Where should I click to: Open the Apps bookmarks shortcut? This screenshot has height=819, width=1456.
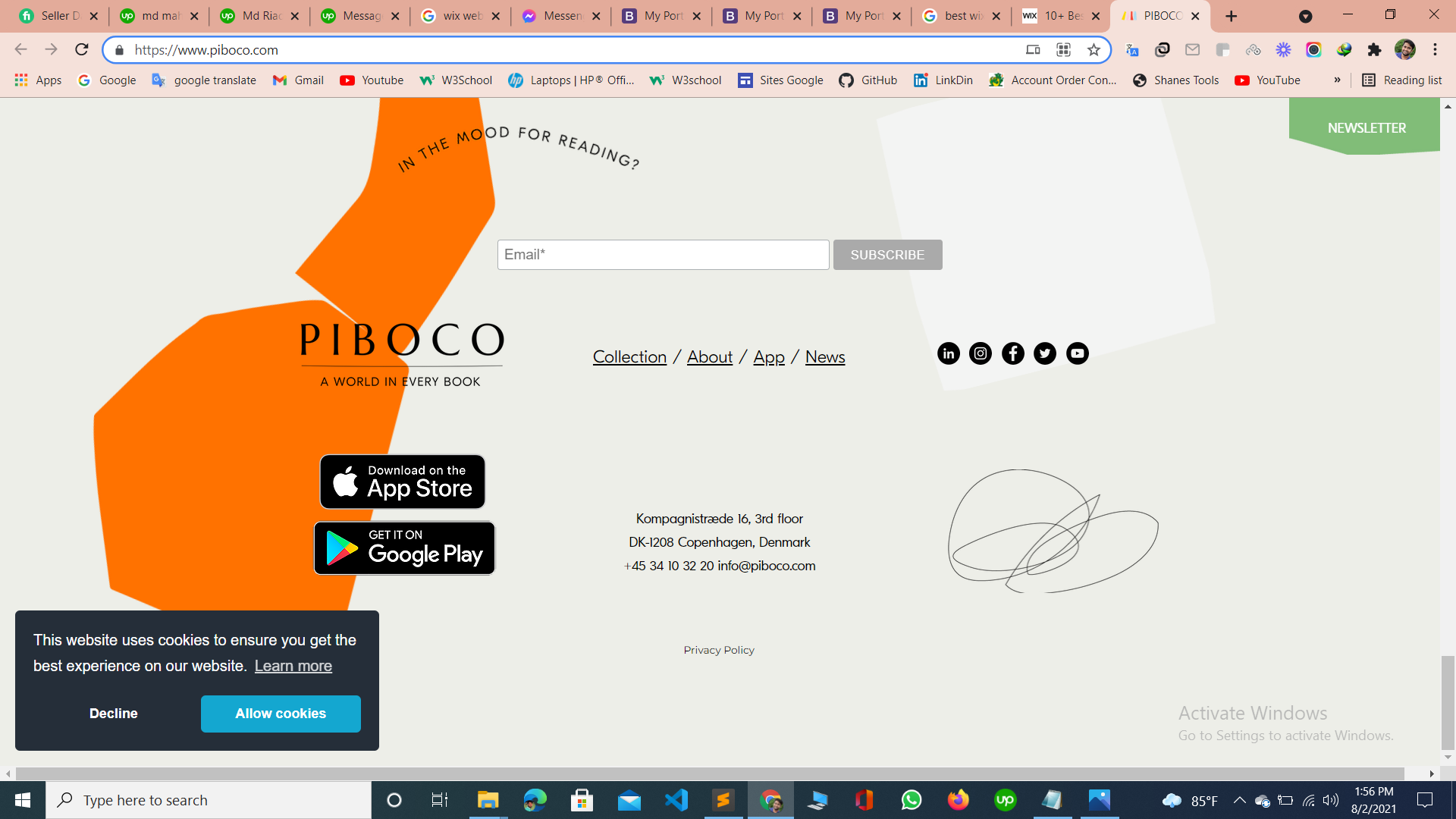(x=38, y=80)
